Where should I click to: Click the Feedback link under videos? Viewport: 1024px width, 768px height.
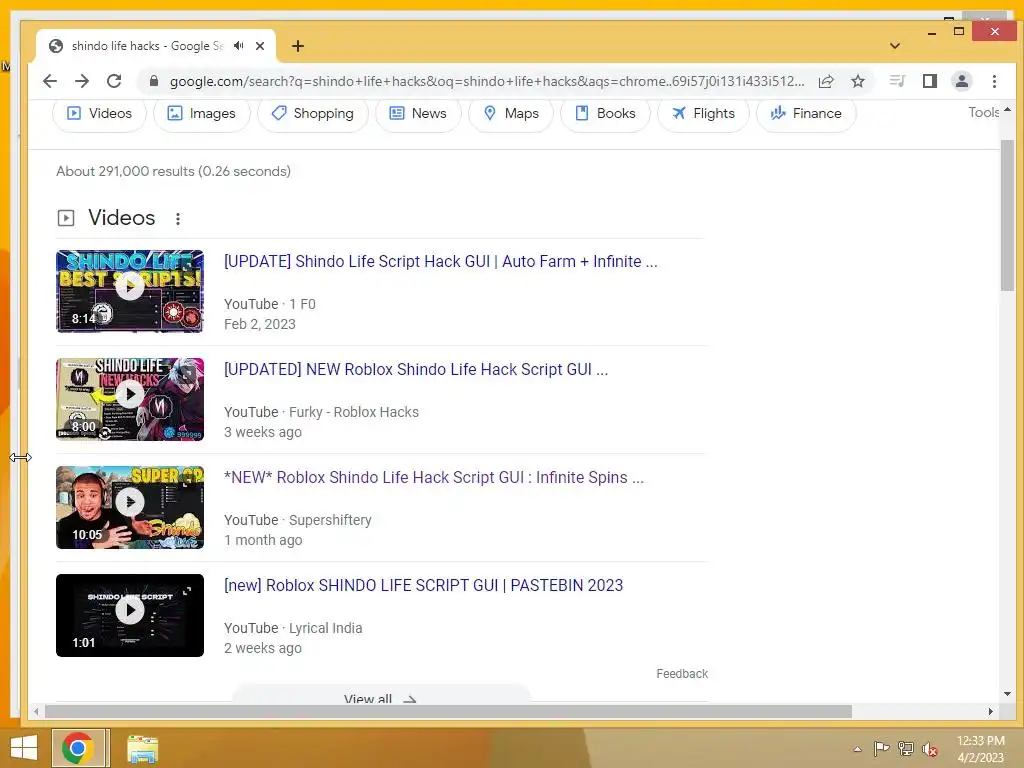point(682,673)
